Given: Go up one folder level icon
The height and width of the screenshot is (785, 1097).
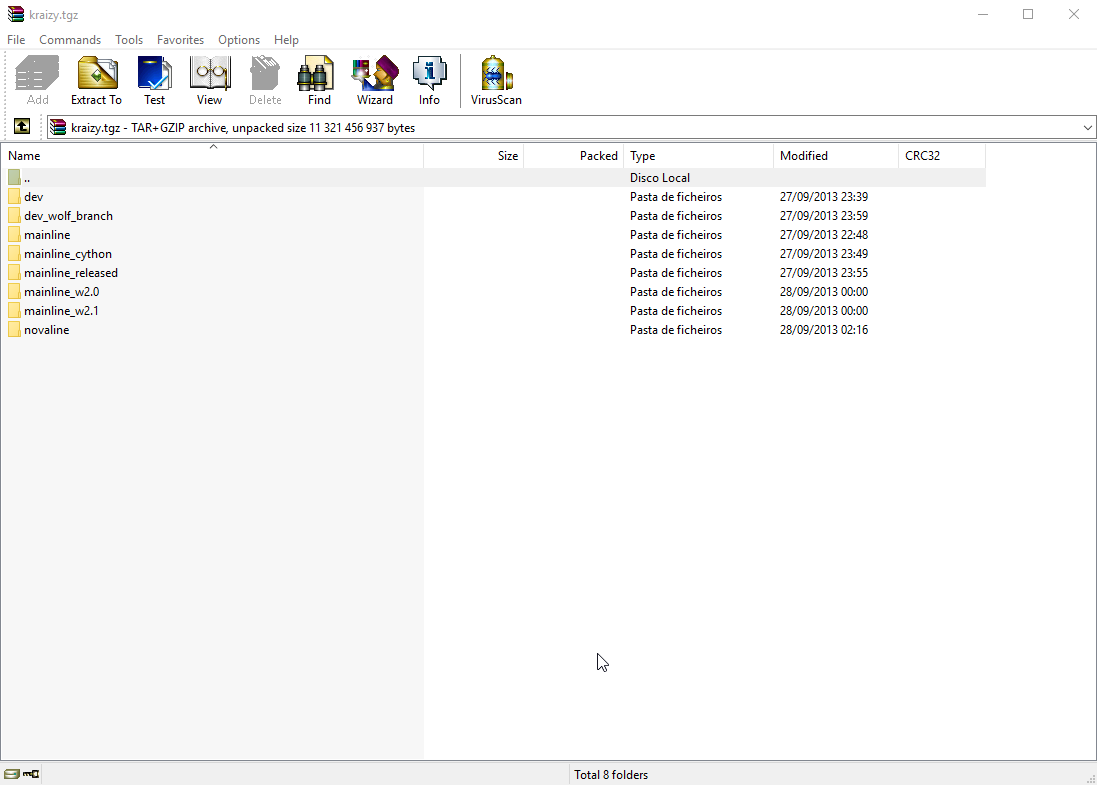Looking at the screenshot, I should click(x=22, y=127).
